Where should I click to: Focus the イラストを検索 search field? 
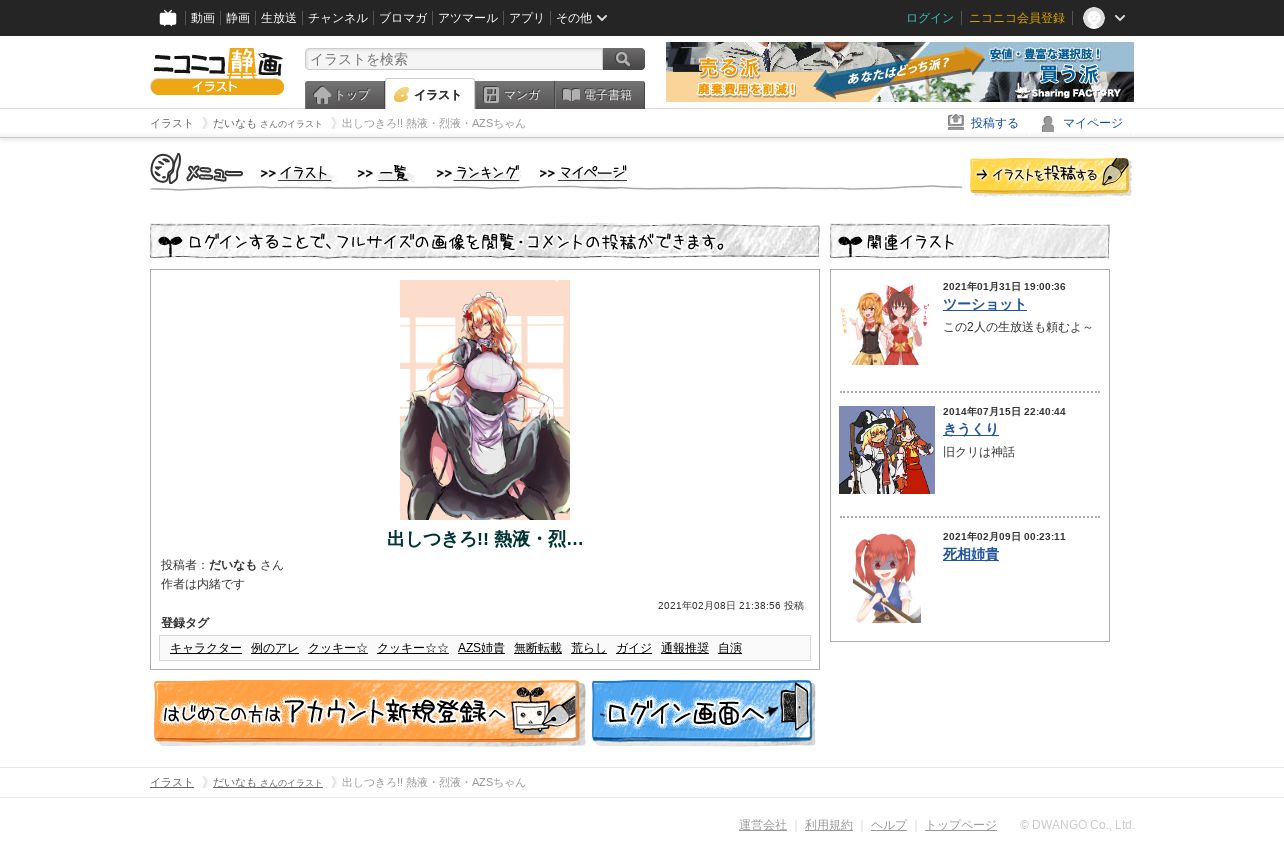point(454,59)
